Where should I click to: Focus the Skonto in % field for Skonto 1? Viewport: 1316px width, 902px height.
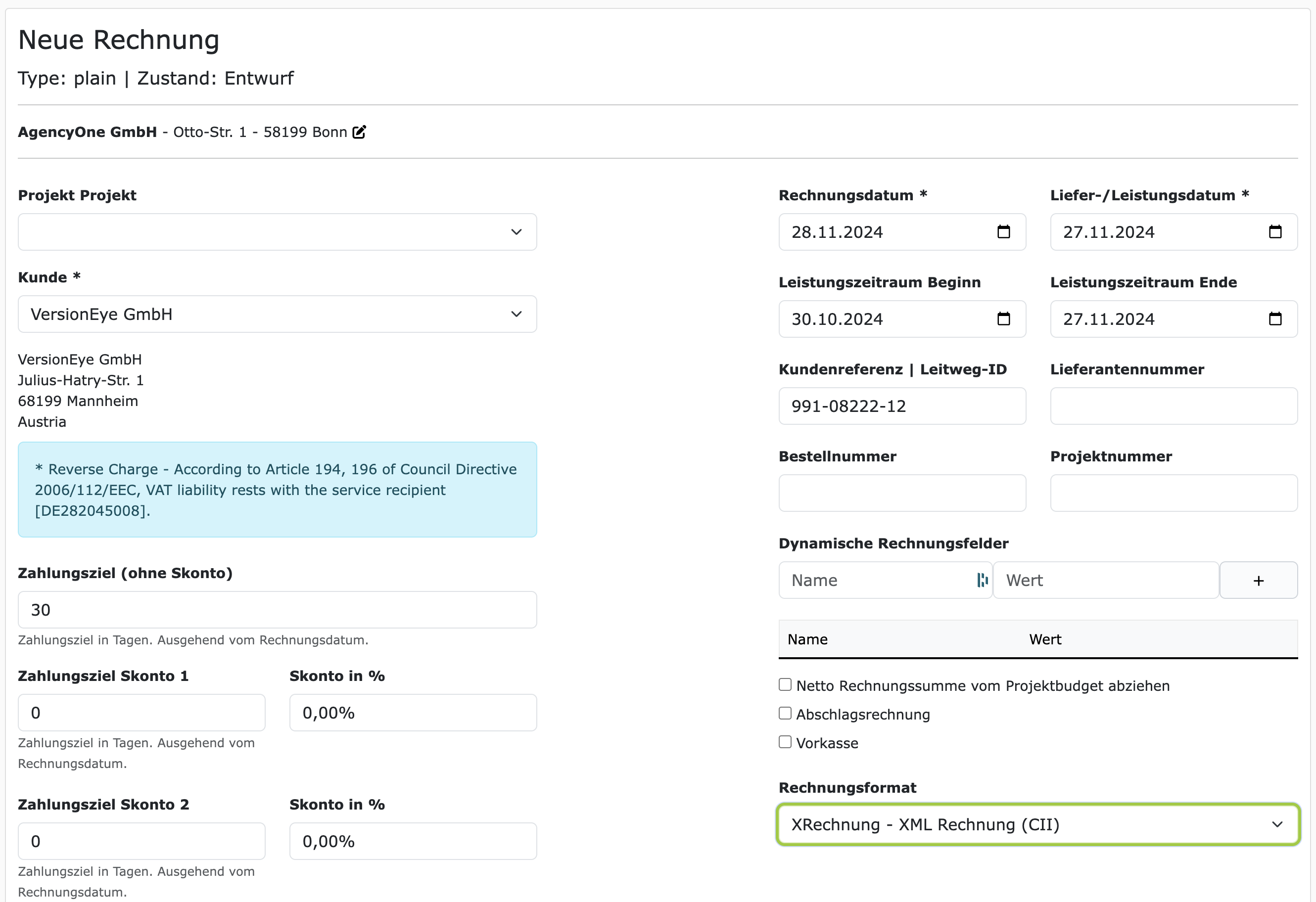413,713
